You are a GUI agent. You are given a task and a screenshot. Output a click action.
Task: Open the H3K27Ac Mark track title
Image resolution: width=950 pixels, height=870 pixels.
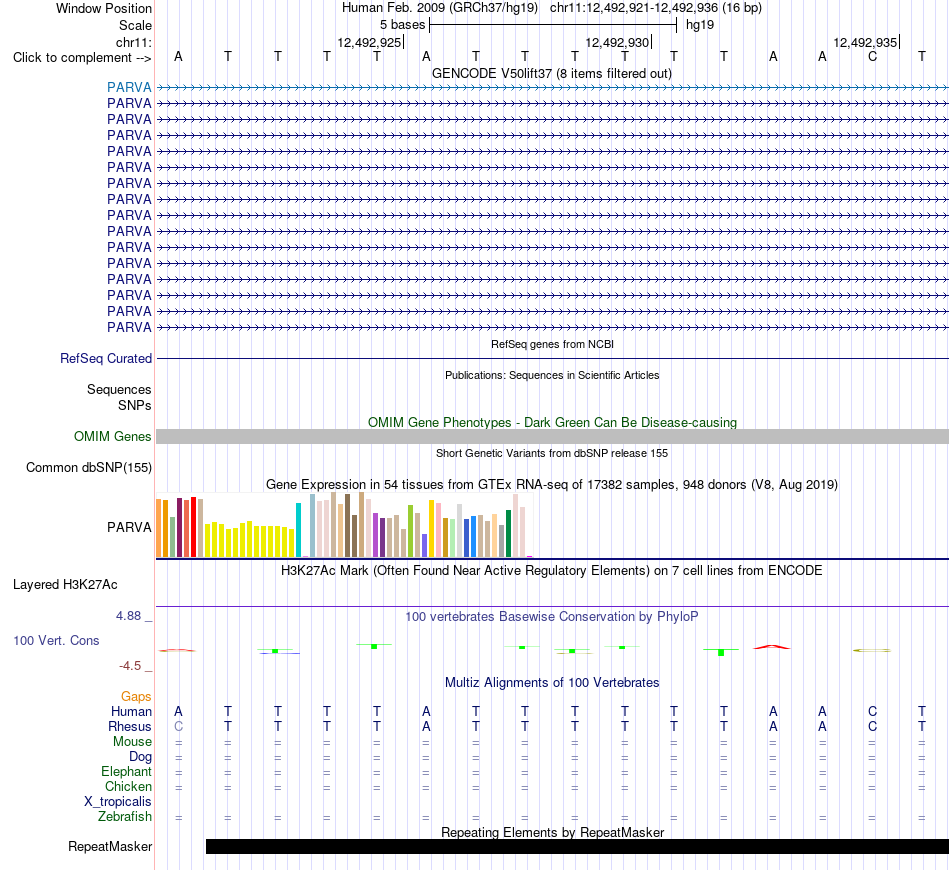[552, 571]
